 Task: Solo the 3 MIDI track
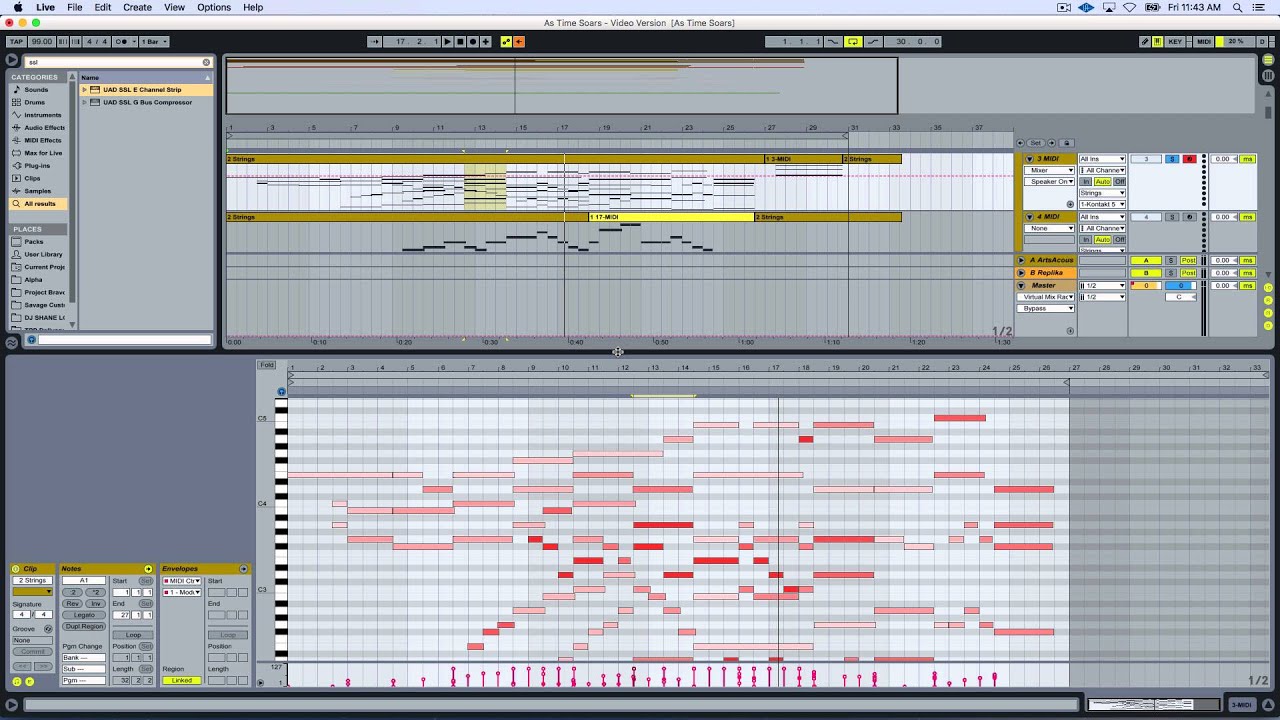1172,159
